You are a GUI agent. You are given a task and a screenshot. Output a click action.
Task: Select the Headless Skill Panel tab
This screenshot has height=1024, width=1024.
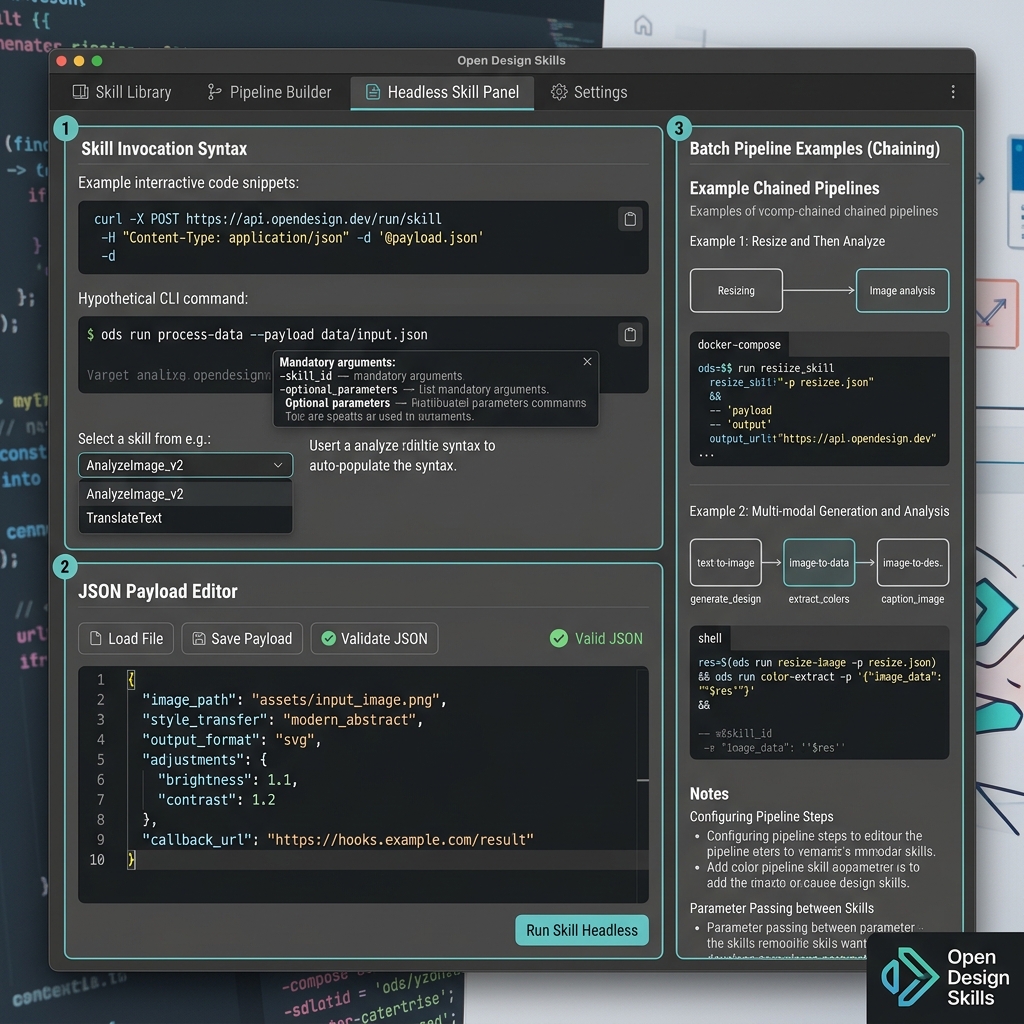pos(442,92)
